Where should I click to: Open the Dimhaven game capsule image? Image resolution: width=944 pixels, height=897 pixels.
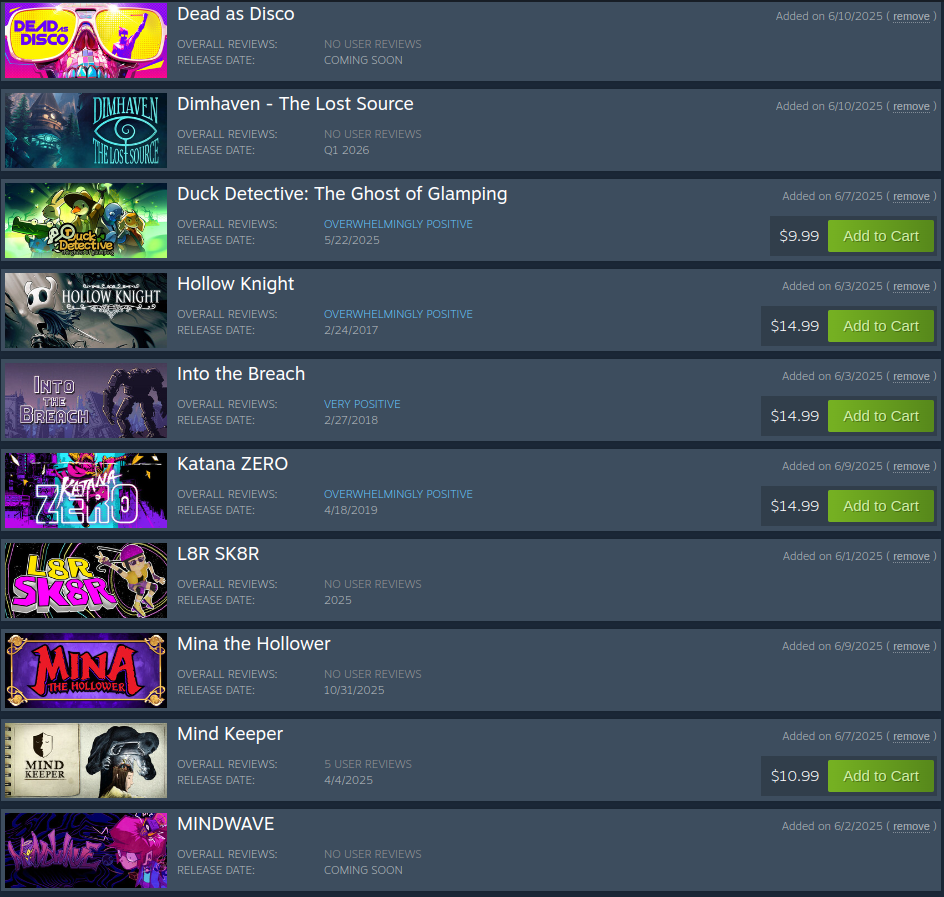(x=86, y=130)
